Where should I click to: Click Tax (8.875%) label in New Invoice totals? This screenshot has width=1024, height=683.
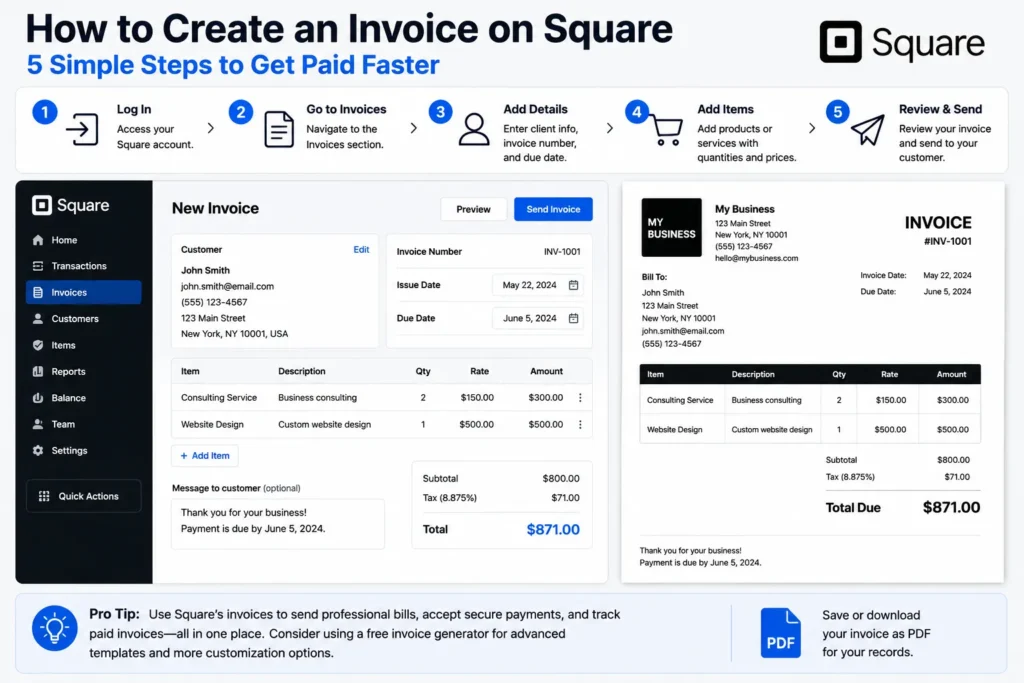pos(450,498)
